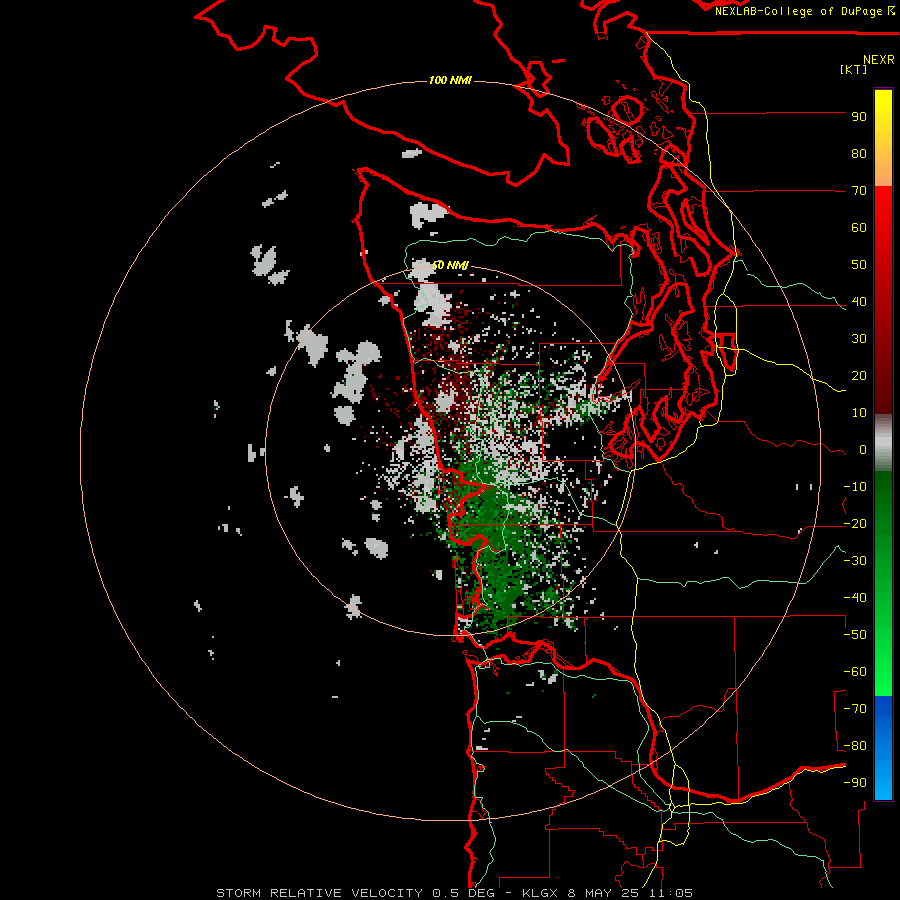Click the 40 value on the velocity scale
Image resolution: width=900 pixels, height=900 pixels.
pos(859,301)
